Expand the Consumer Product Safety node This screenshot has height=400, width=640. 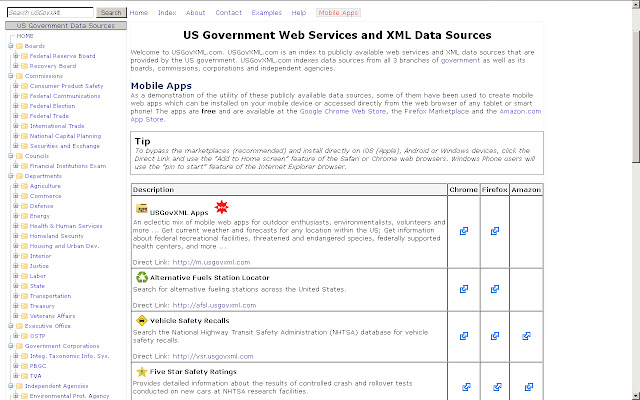tap(16, 86)
